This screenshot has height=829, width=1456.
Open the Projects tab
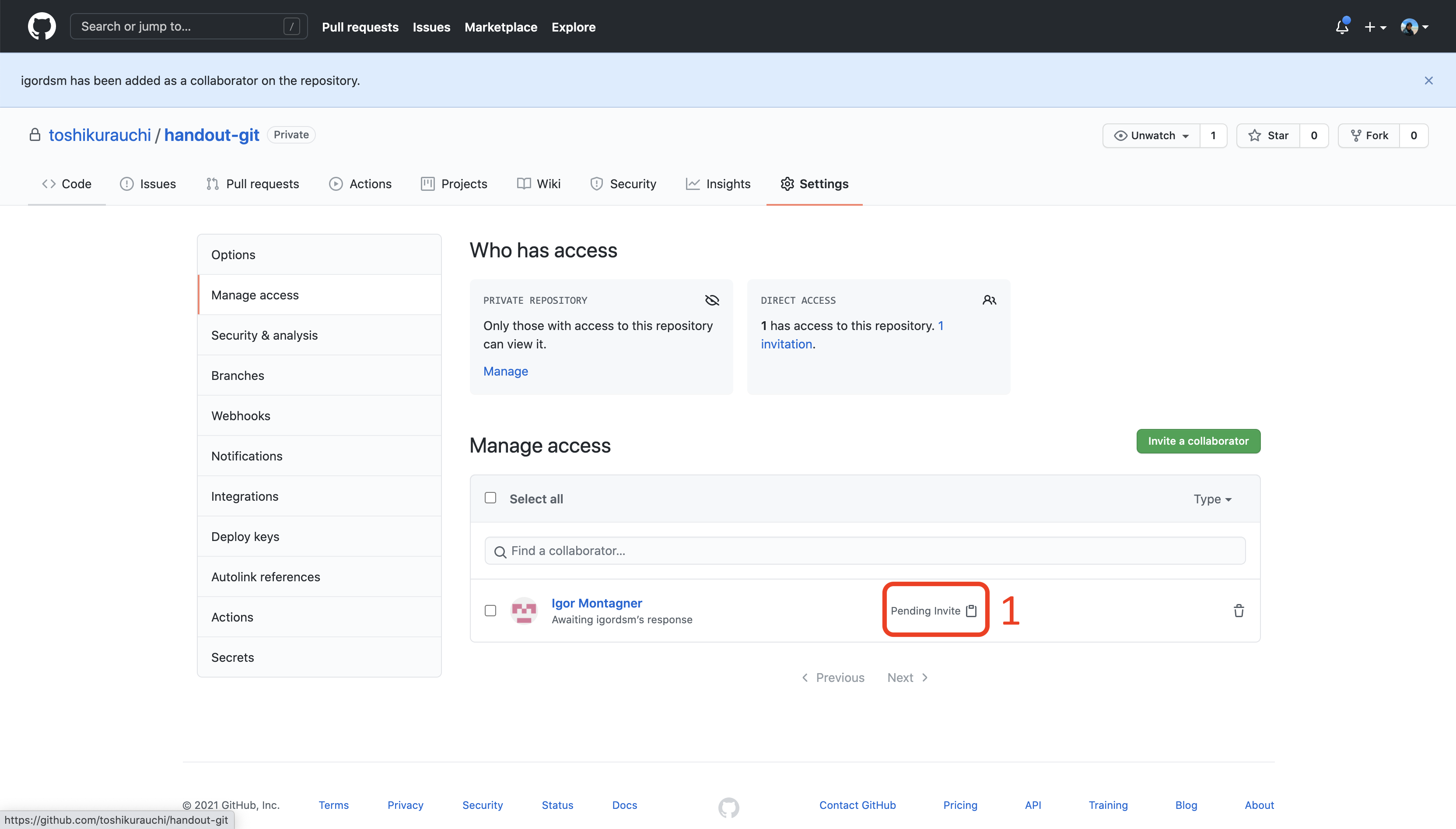(454, 184)
